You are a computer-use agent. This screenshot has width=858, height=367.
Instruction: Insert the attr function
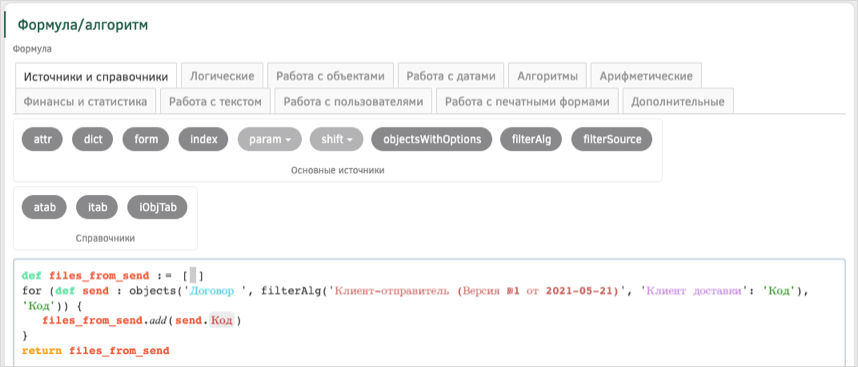point(42,139)
